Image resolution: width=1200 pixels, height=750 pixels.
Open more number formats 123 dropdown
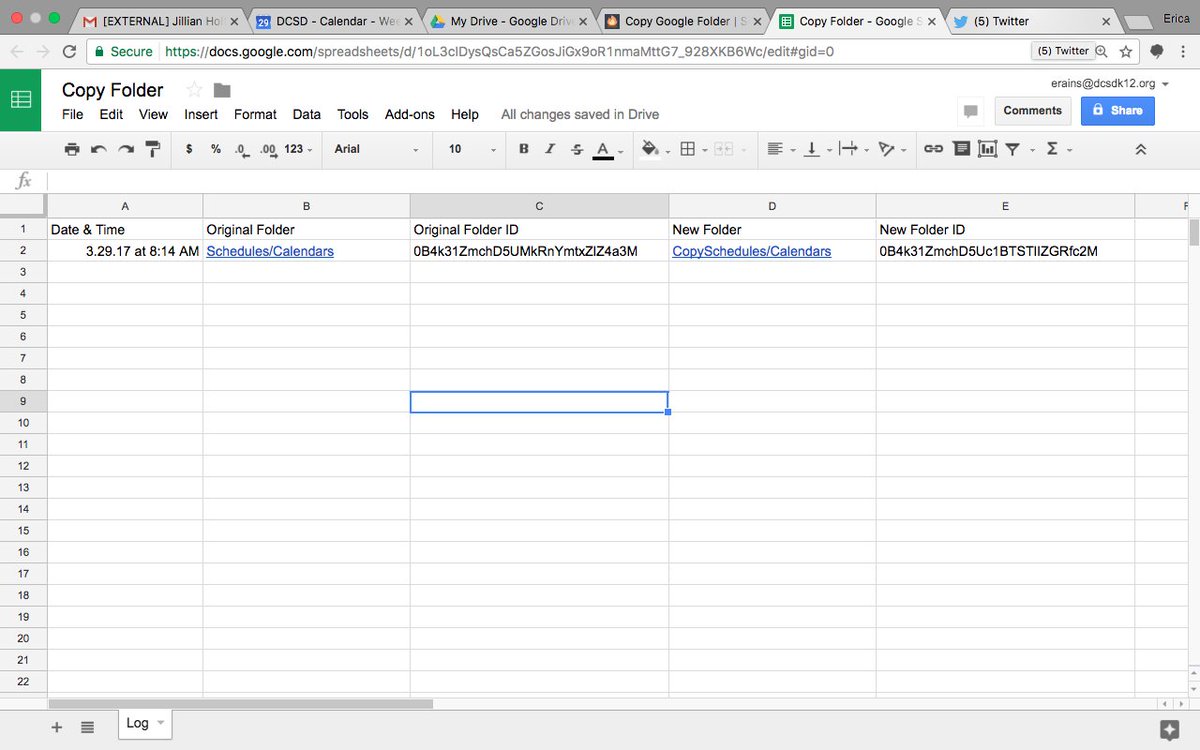[x=298, y=149]
